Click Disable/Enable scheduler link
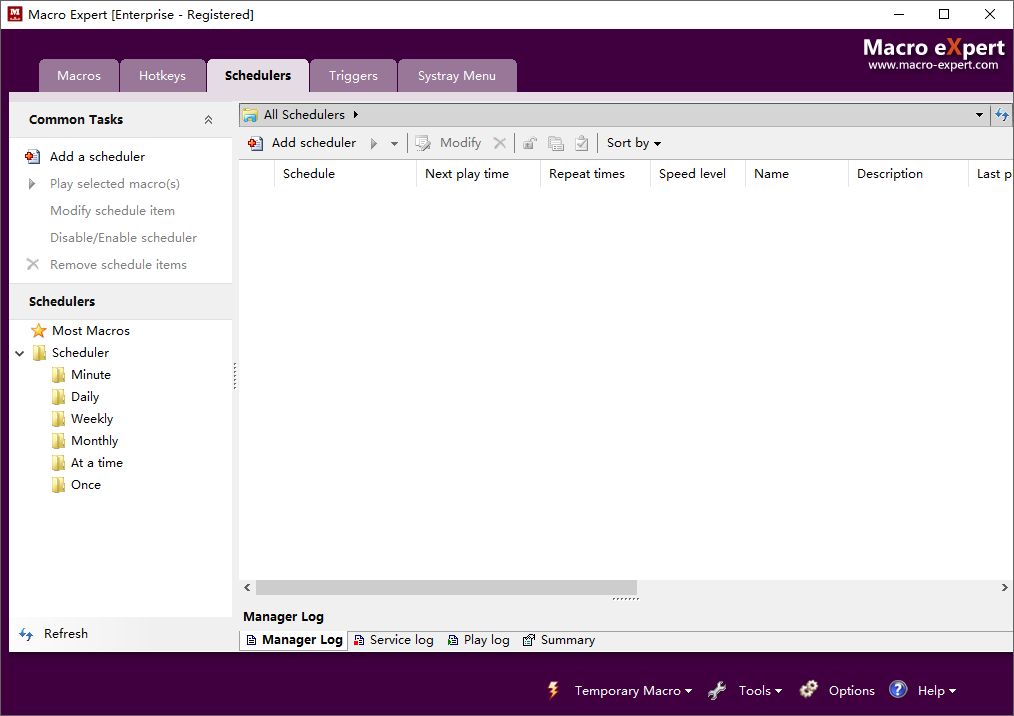This screenshot has height=716, width=1014. pyautogui.click(x=124, y=238)
